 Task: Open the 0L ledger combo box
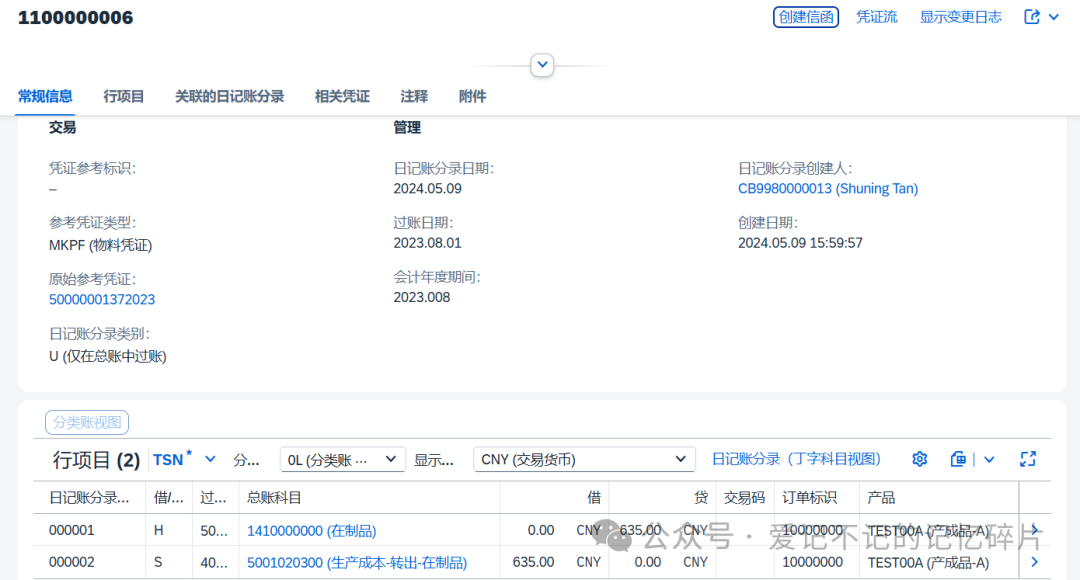click(x=342, y=459)
